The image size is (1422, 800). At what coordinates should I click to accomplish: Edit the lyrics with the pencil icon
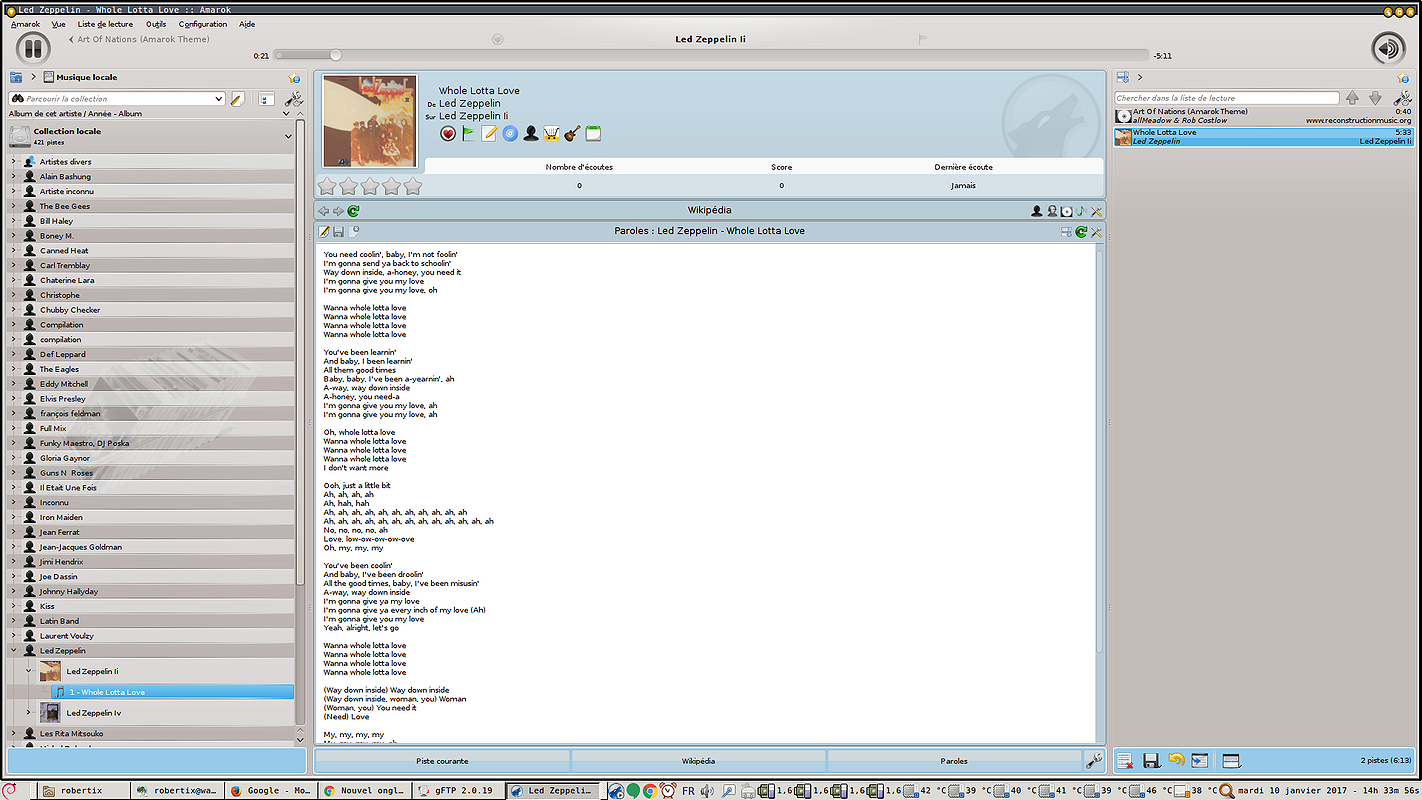(324, 232)
